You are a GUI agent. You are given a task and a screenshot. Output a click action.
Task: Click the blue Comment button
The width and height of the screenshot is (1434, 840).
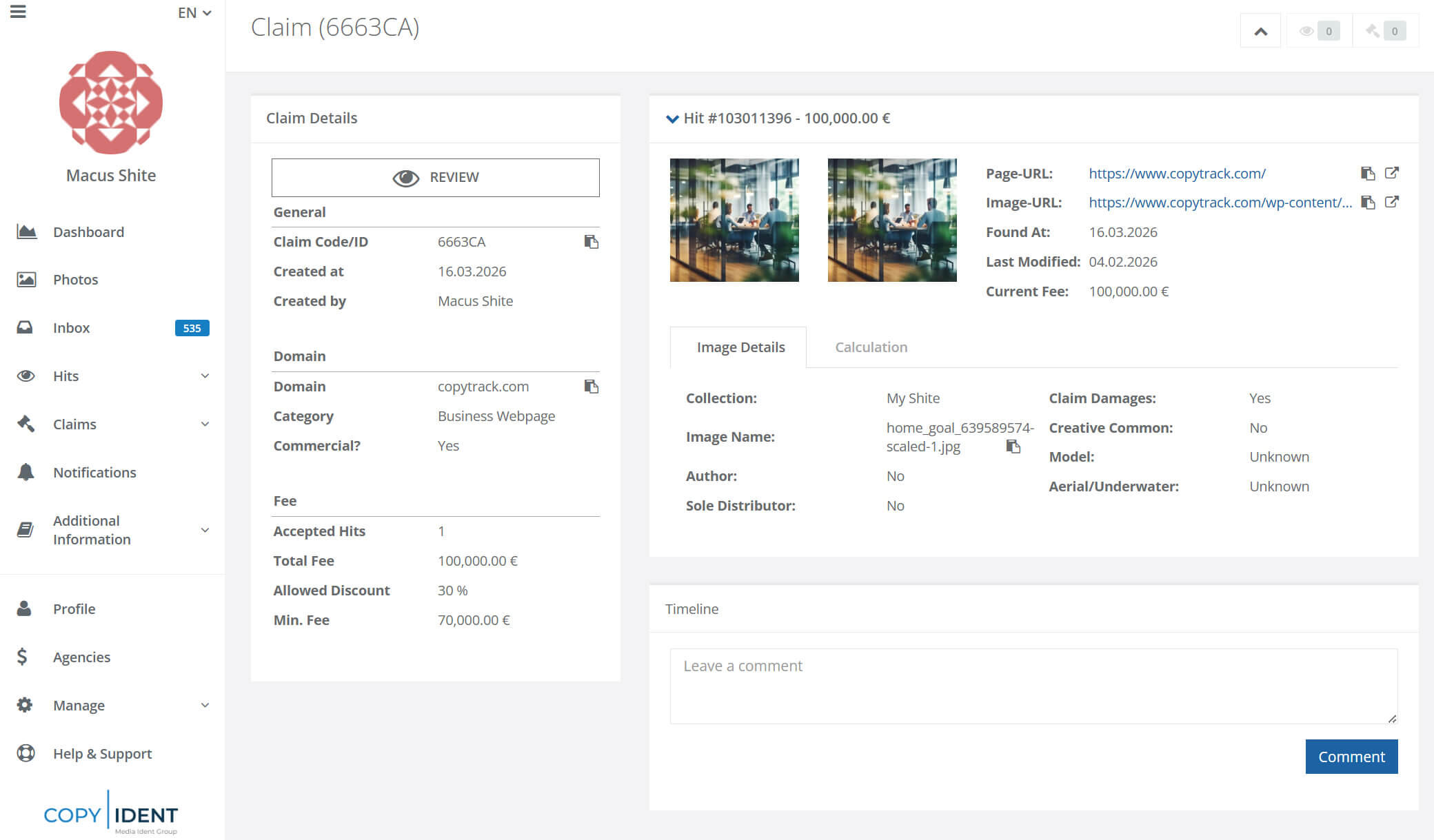1351,757
